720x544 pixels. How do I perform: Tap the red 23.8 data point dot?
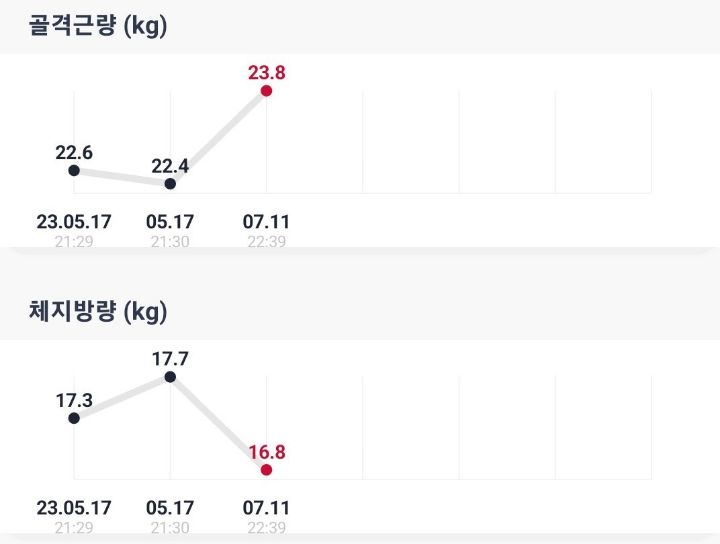(x=266, y=91)
